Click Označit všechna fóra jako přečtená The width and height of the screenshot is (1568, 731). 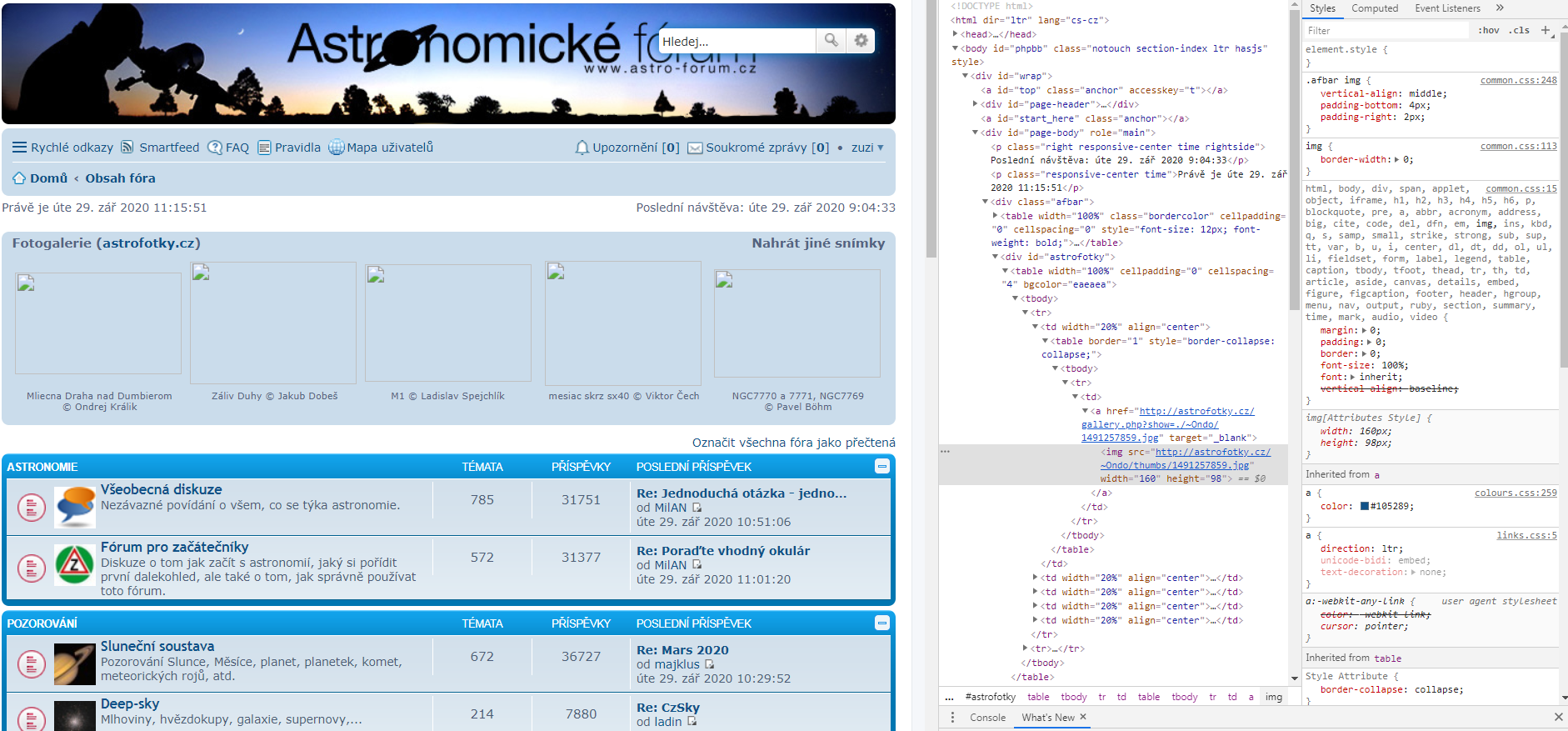793,443
